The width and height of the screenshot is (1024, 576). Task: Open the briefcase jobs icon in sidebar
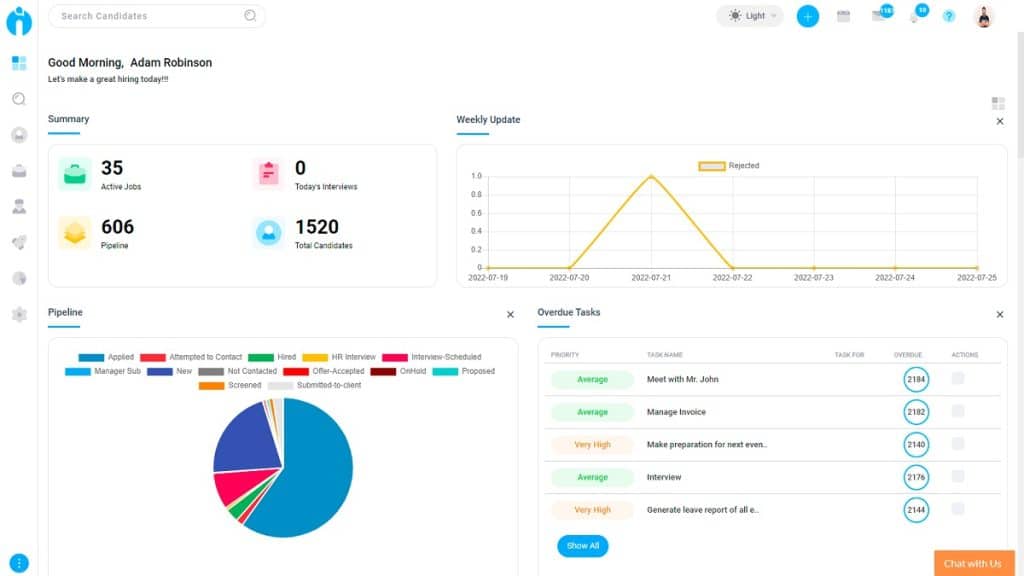[x=19, y=171]
